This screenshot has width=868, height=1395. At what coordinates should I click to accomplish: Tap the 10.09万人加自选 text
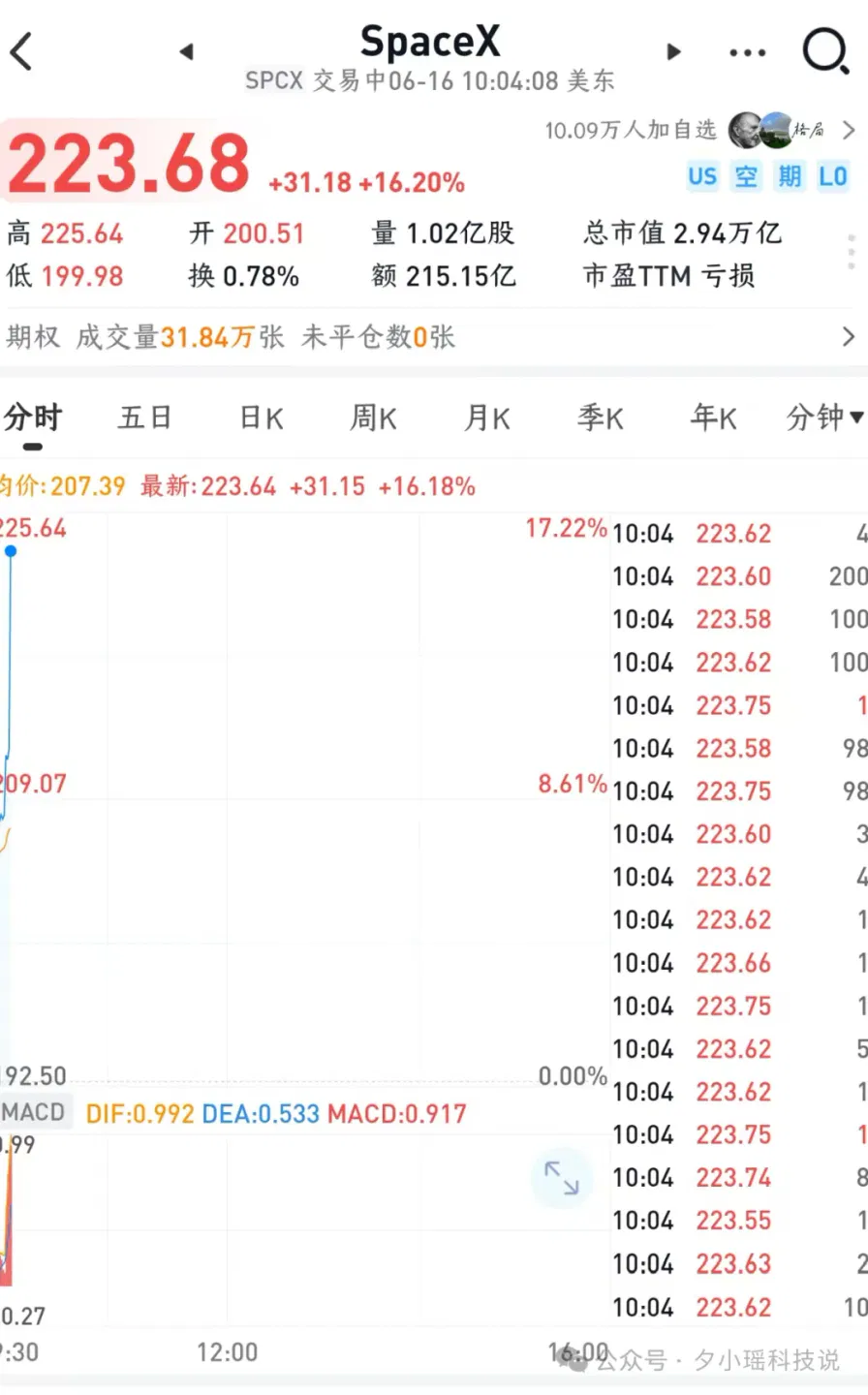pos(631,130)
